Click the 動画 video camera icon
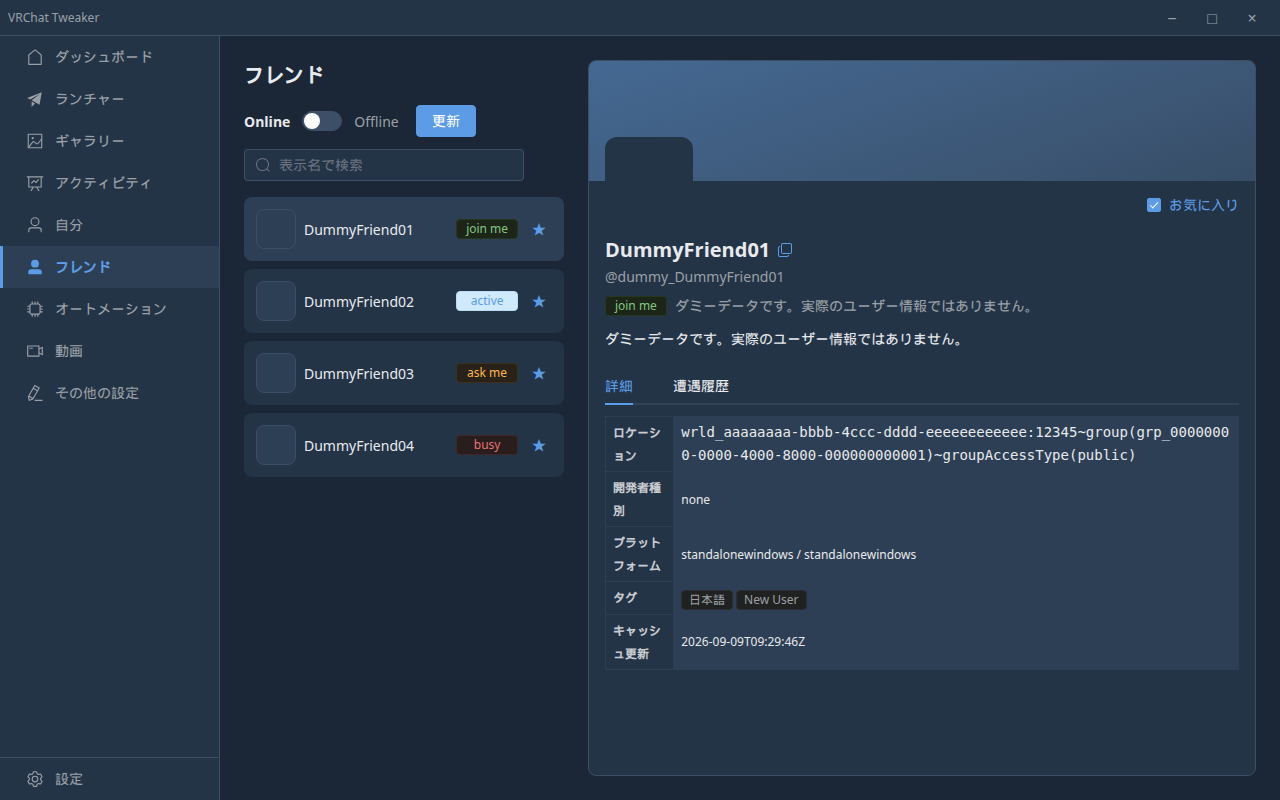Viewport: 1280px width, 800px height. (35, 351)
